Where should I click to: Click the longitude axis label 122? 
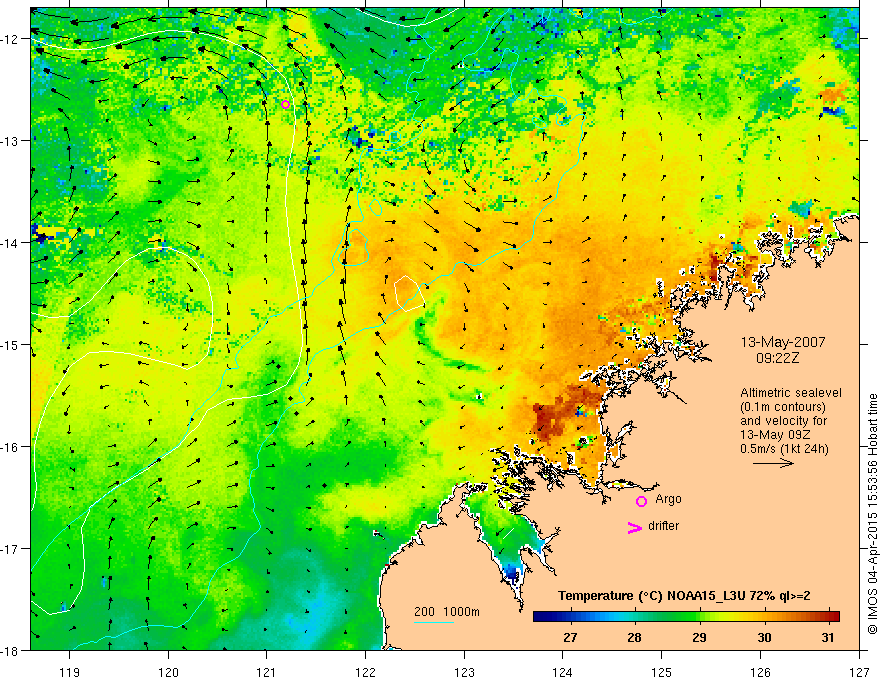(365, 672)
